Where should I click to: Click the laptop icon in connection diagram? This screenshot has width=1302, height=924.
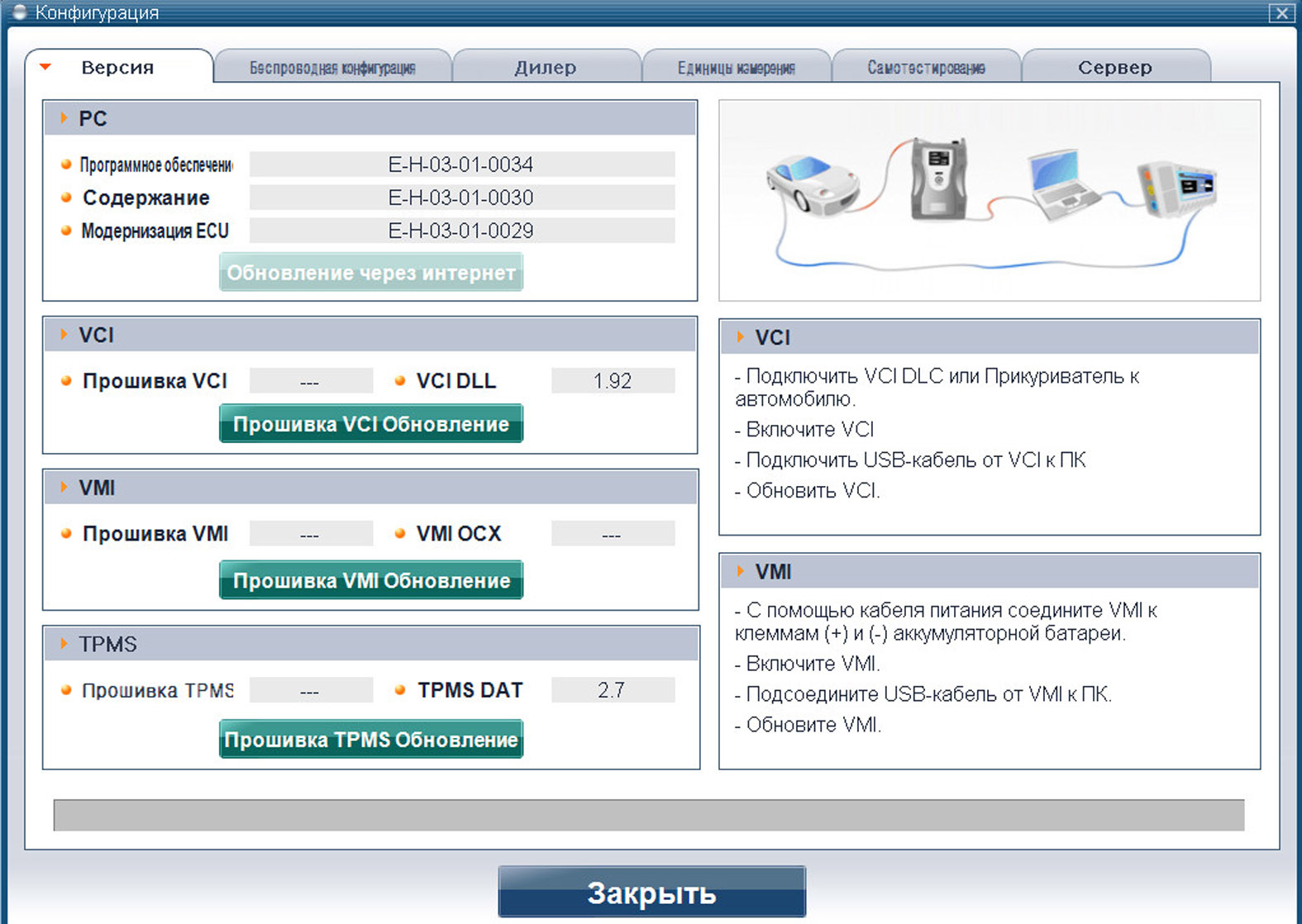click(x=1060, y=185)
